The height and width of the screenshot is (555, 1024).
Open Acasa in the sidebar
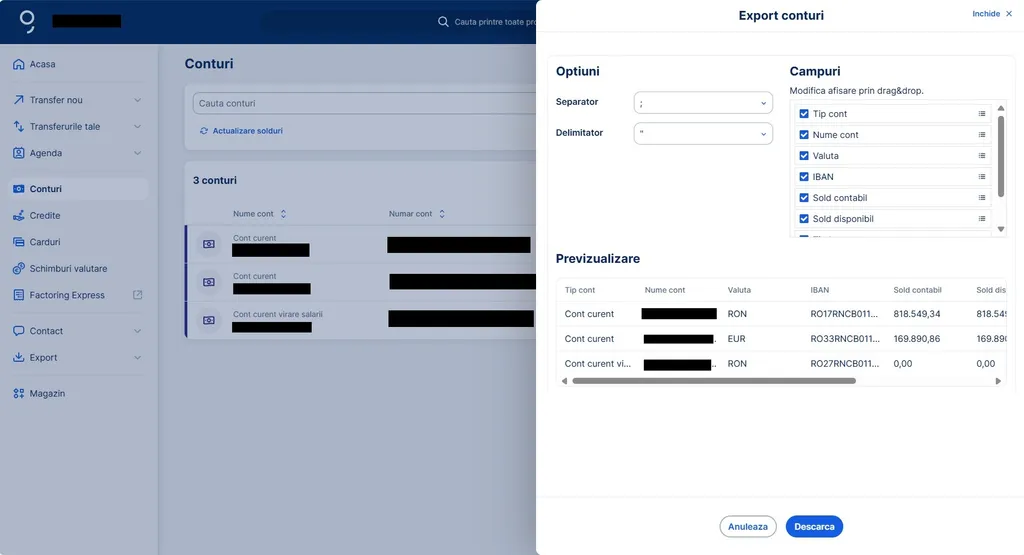(x=78, y=64)
